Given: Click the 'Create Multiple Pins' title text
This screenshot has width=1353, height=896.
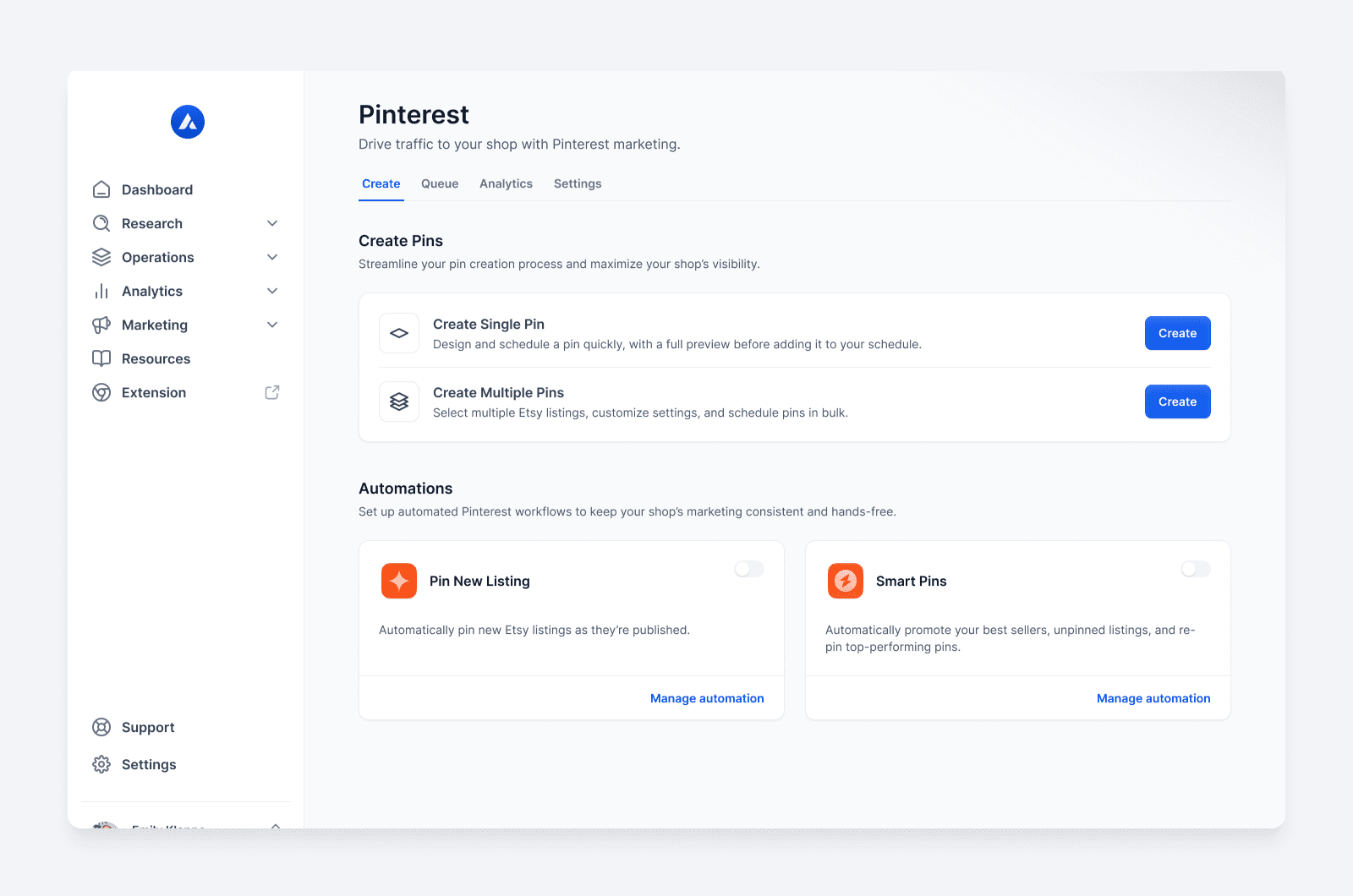Looking at the screenshot, I should click(498, 392).
